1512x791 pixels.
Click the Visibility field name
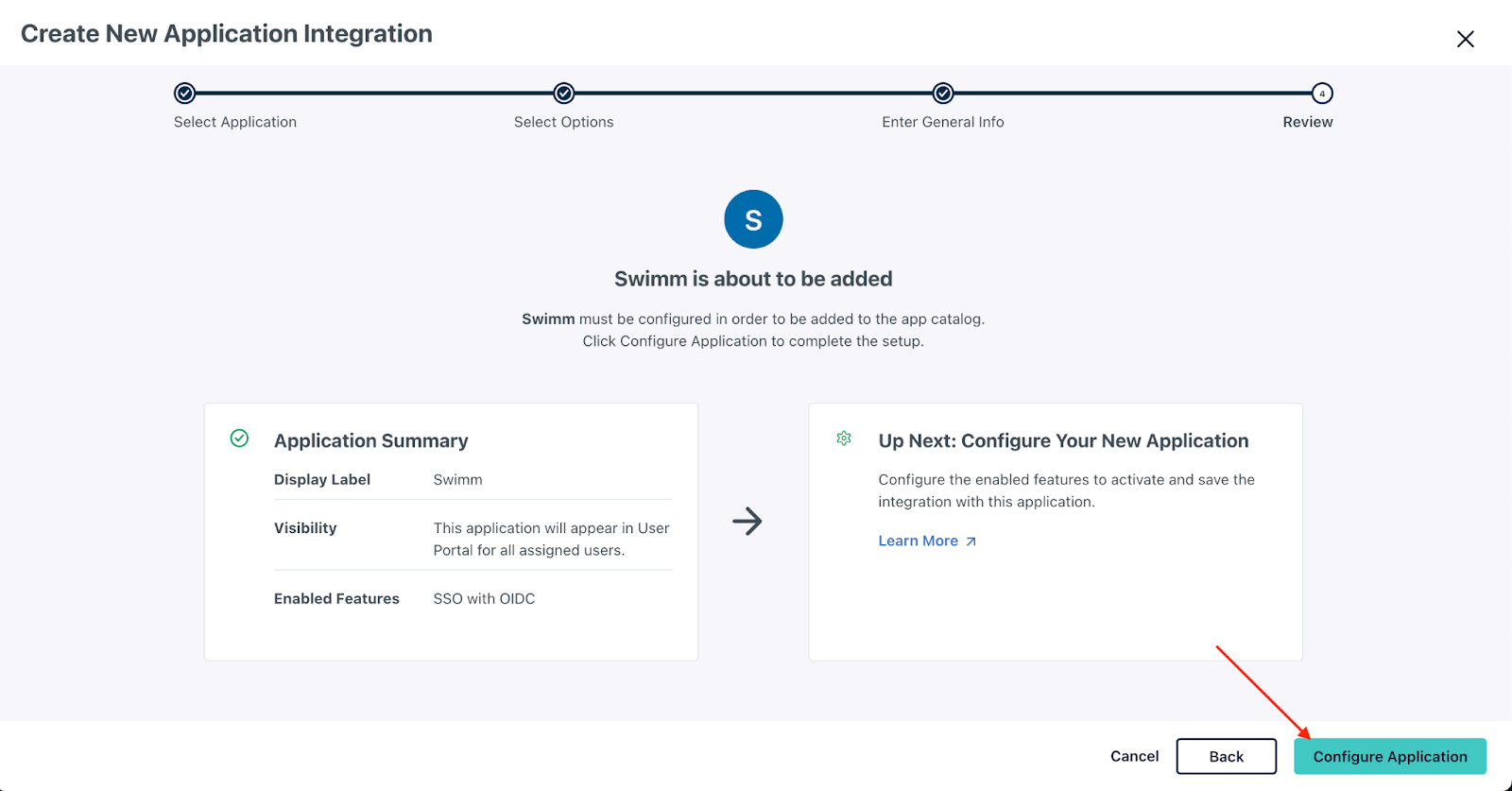pos(305,527)
